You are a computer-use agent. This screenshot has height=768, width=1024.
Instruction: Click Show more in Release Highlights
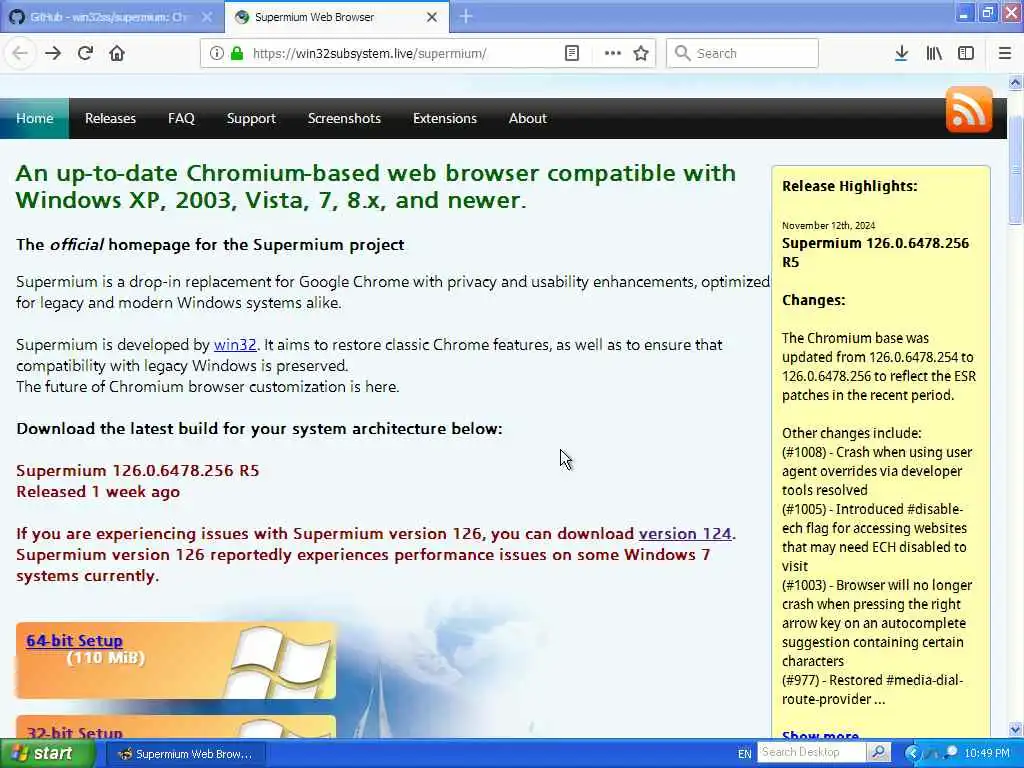[820, 735]
